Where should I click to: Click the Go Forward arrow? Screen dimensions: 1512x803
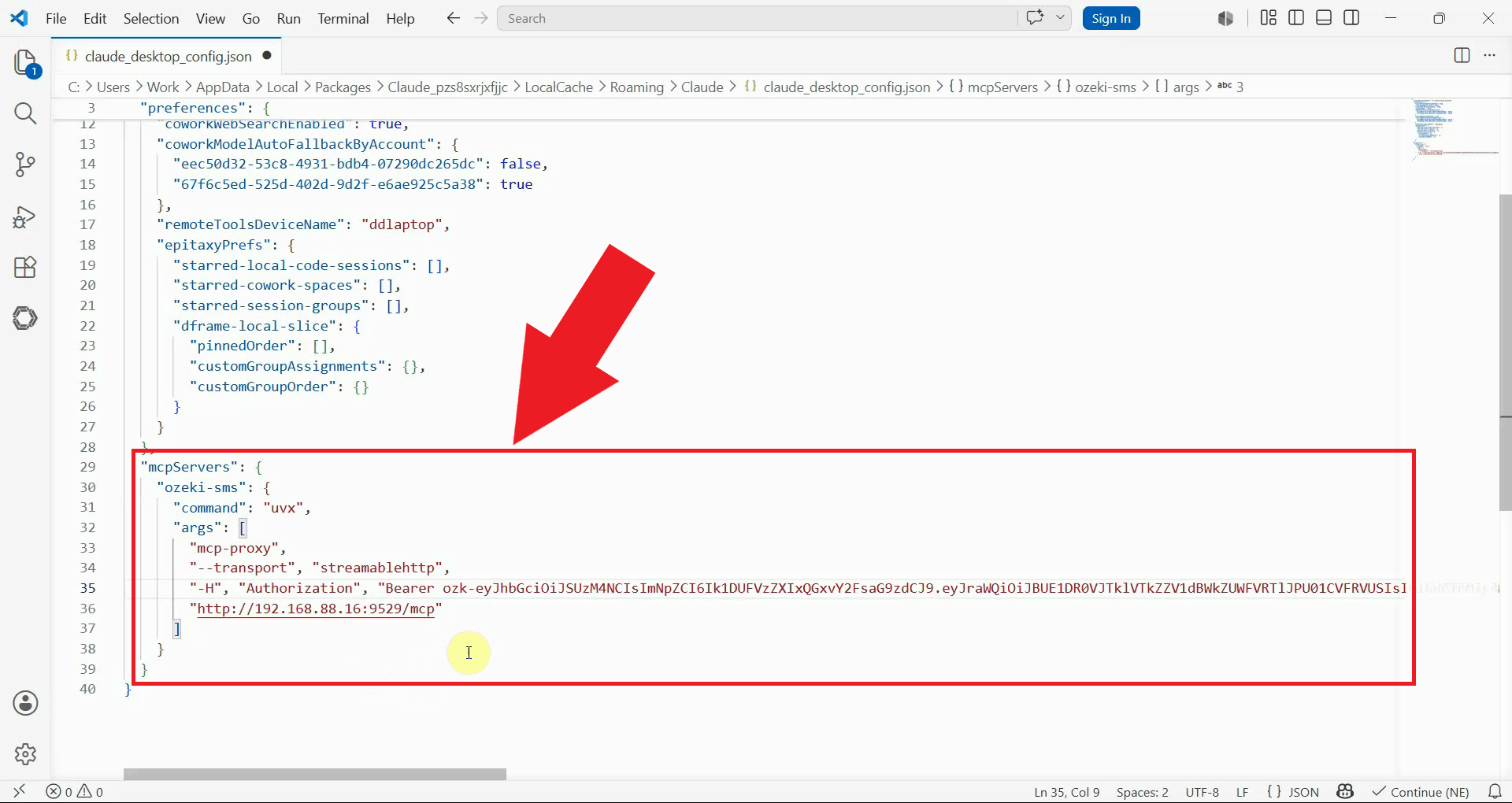(481, 18)
